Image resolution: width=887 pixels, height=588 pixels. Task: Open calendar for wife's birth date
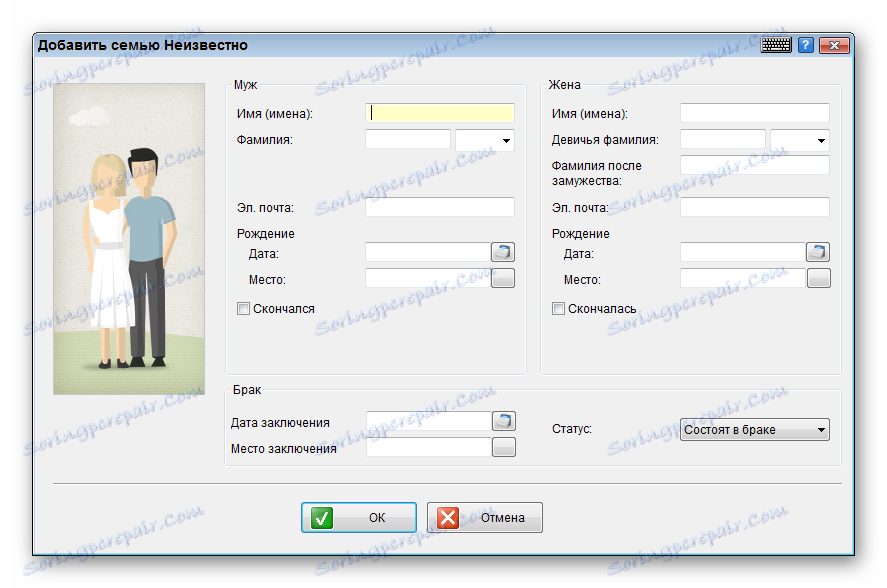[x=818, y=252]
